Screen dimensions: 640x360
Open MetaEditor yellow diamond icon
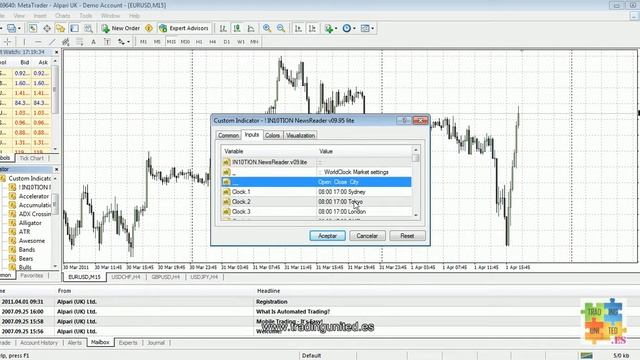pyautogui.click(x=149, y=28)
